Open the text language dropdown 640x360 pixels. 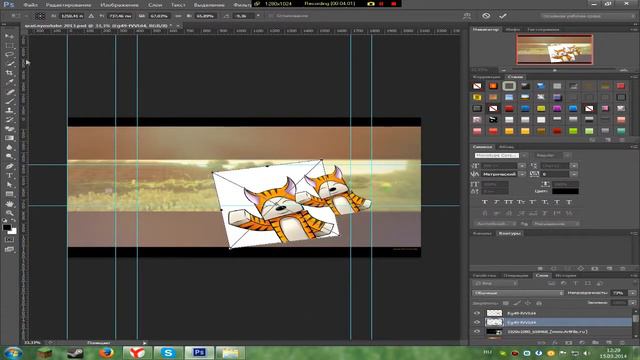[x=494, y=224]
